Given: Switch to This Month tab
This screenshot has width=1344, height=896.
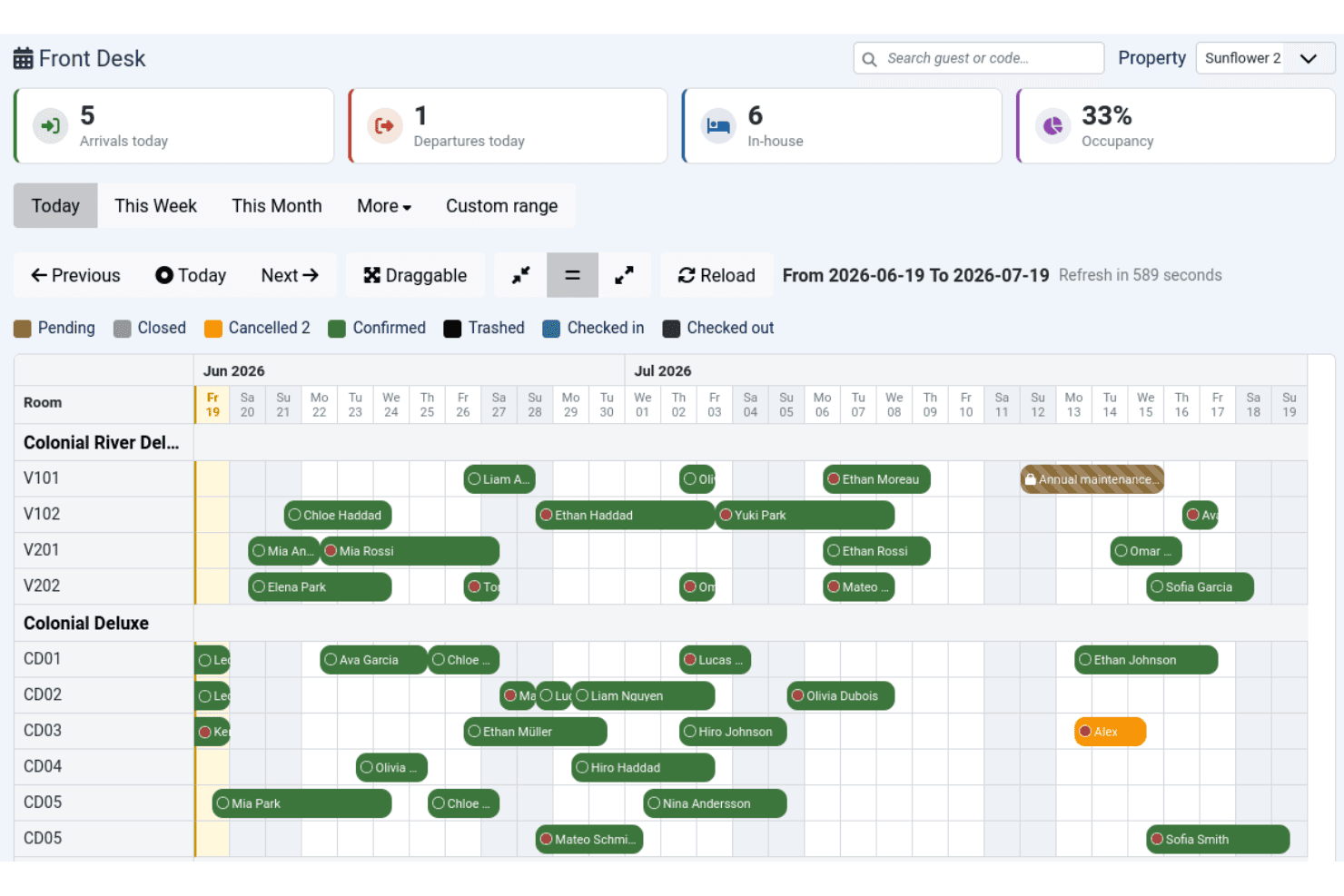Looking at the screenshot, I should point(277,206).
